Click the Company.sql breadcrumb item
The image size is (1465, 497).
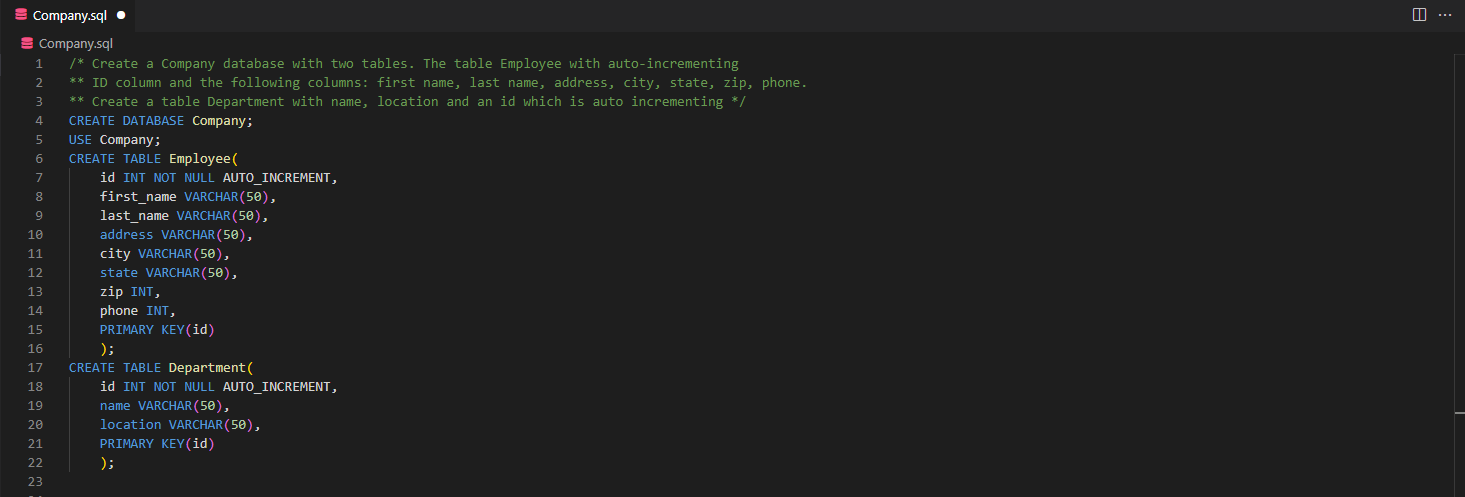75,44
